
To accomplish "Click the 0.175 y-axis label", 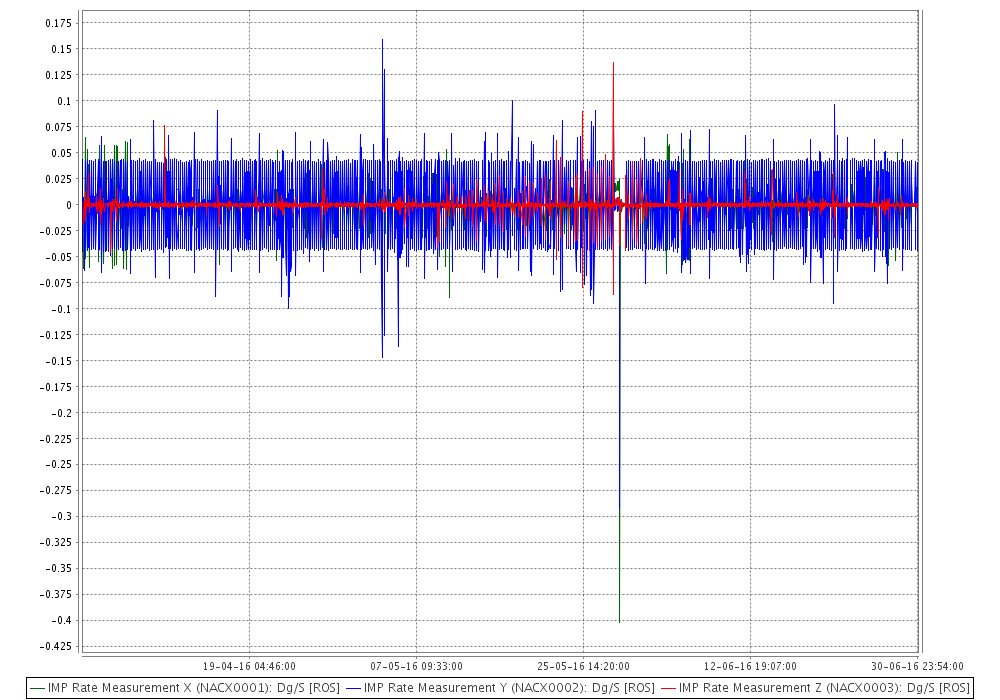I will click(59, 23).
